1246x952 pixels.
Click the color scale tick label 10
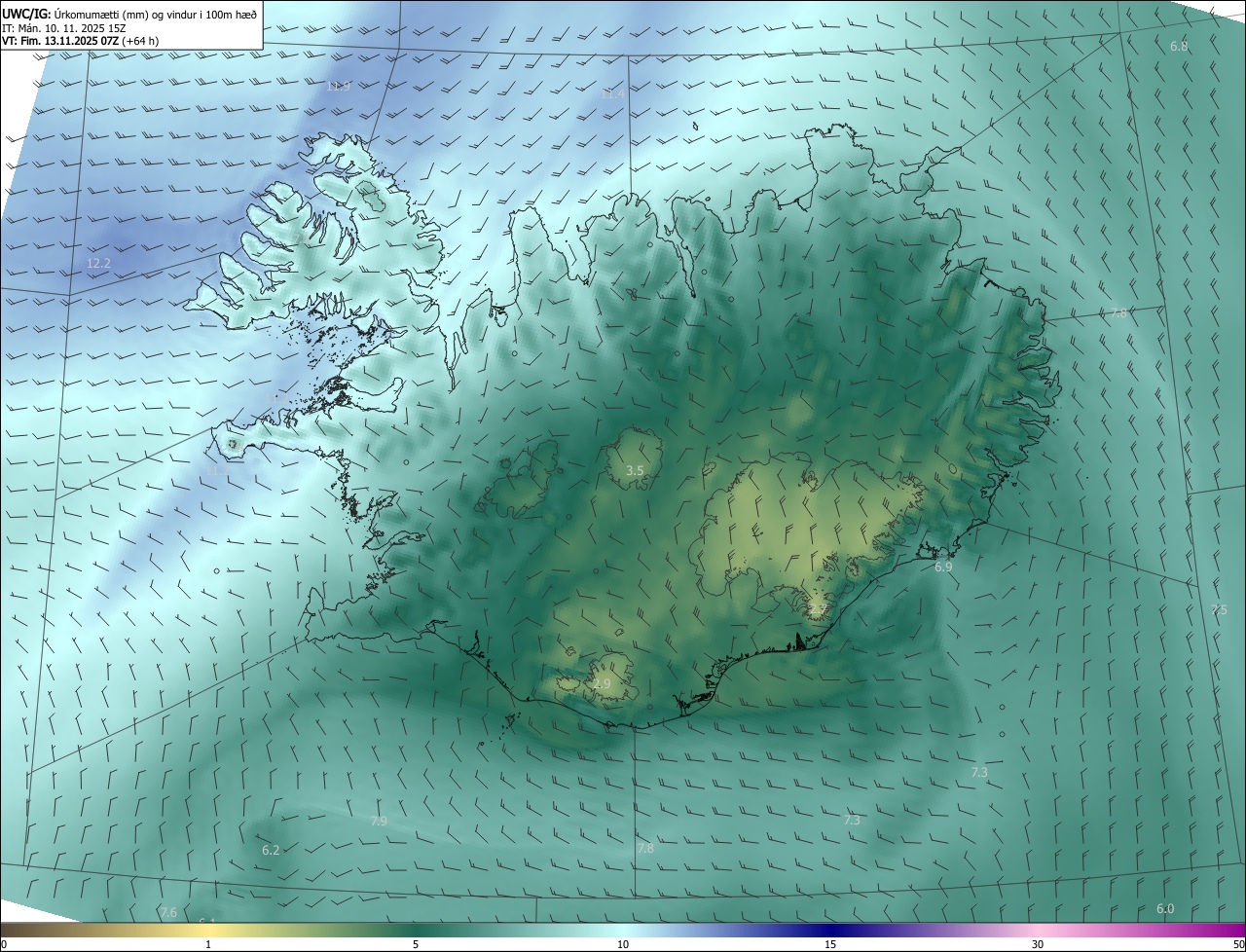623,944
